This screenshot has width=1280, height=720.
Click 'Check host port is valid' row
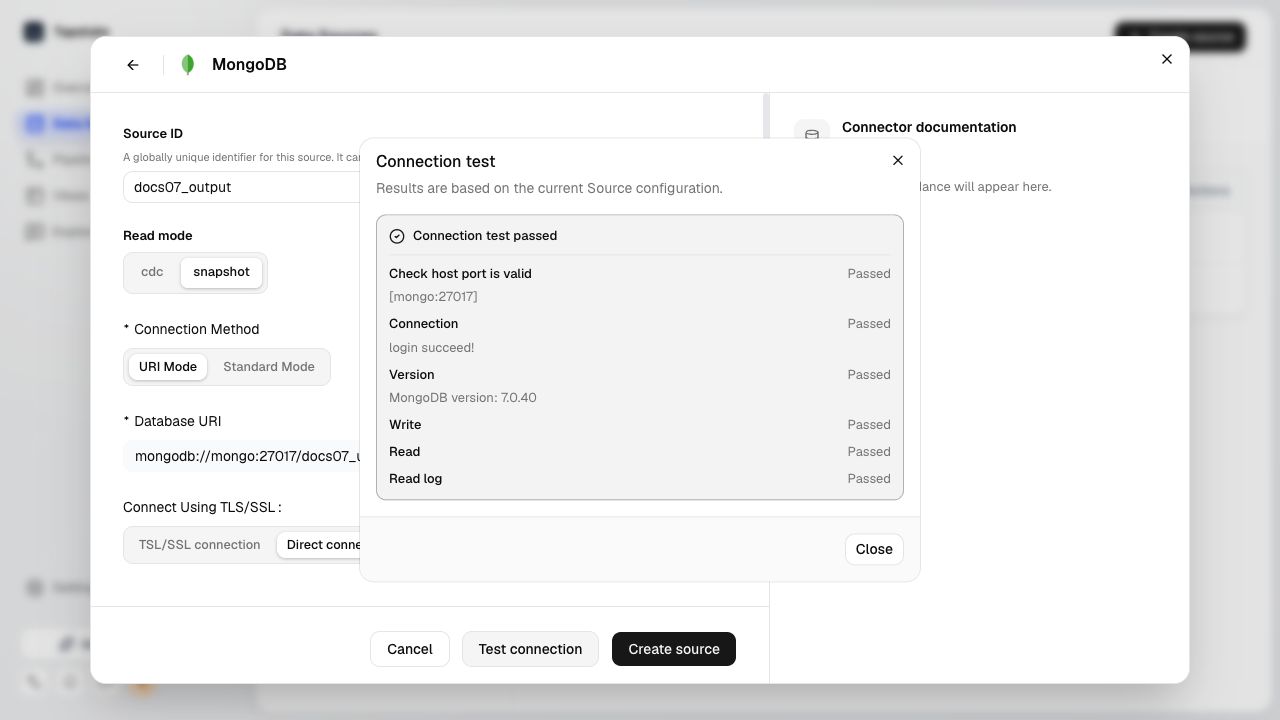coord(640,274)
